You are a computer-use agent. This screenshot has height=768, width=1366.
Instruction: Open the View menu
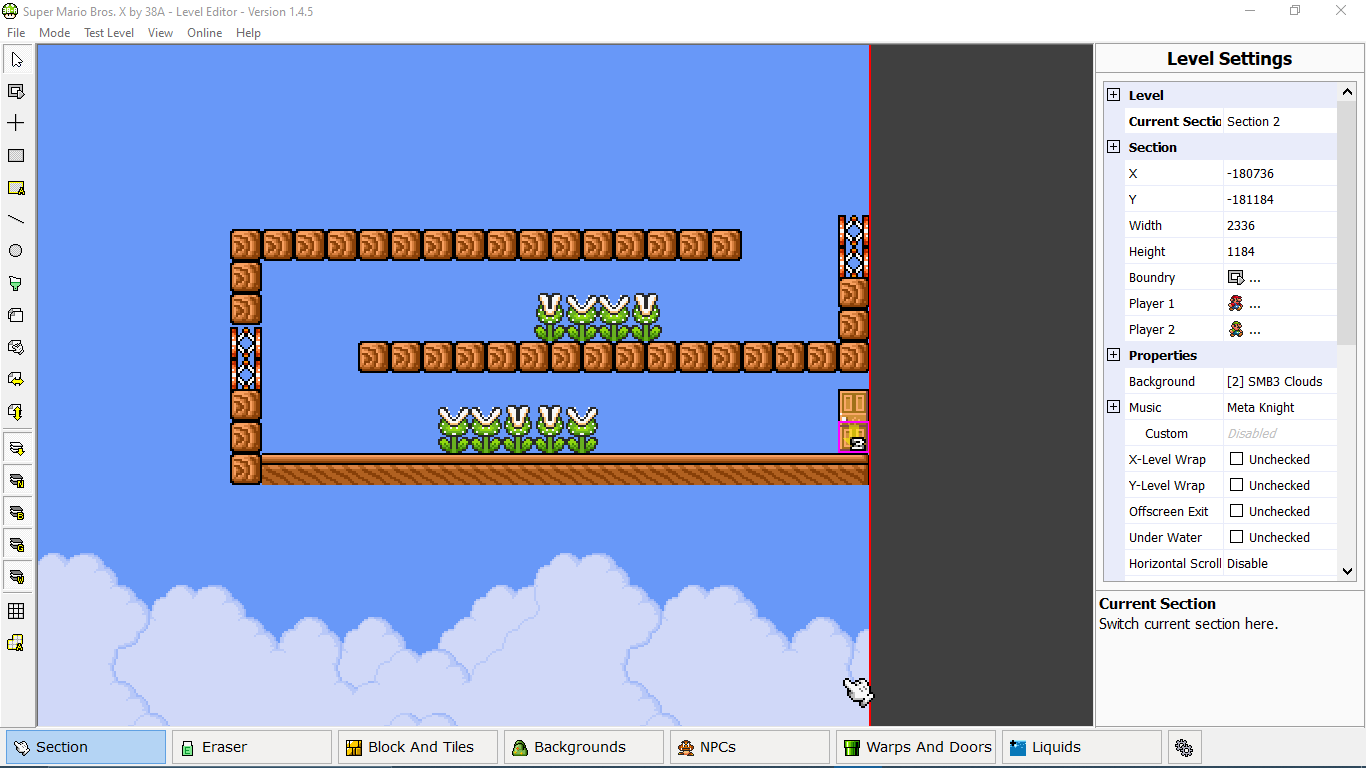coord(160,33)
